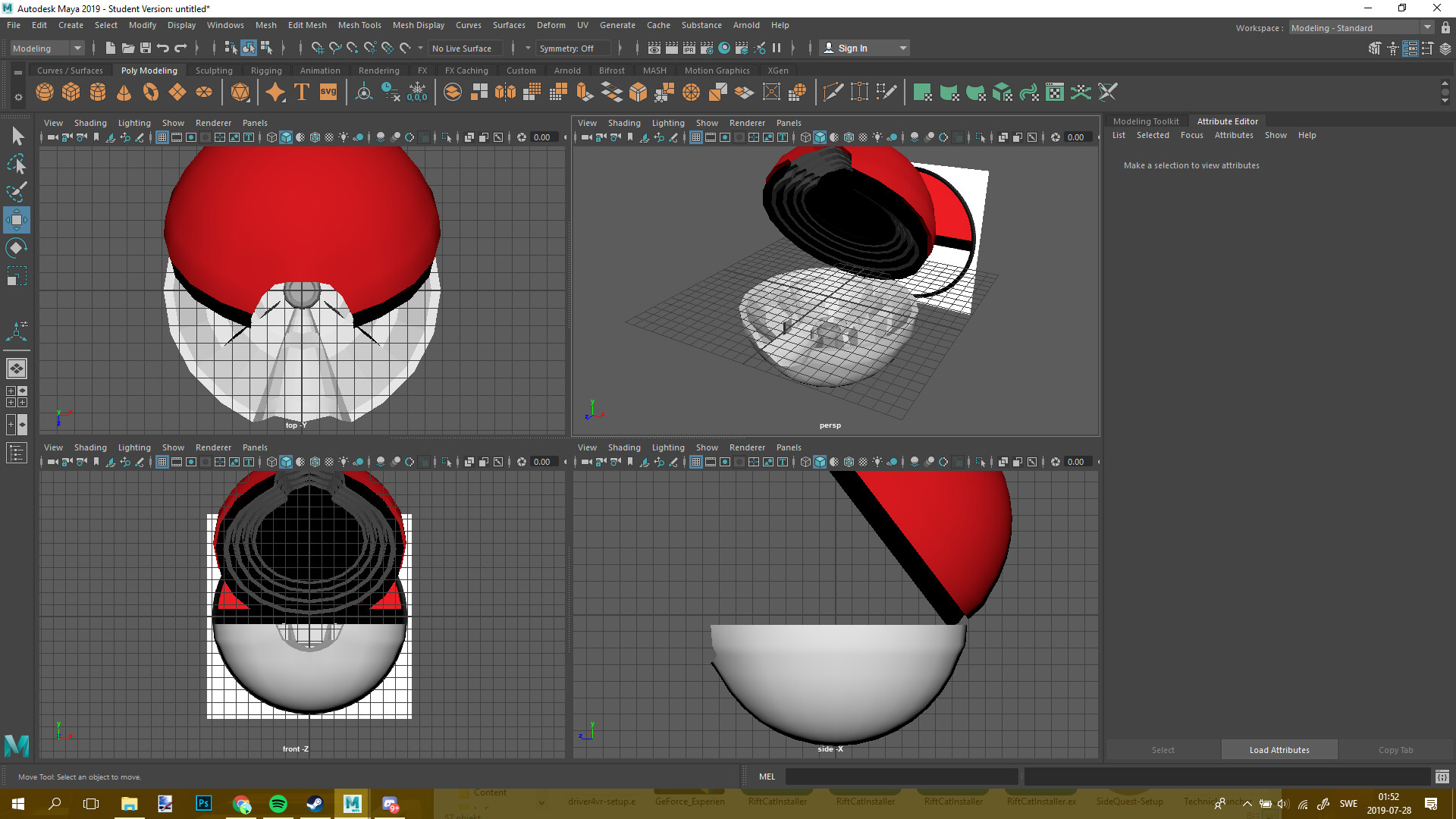Create a polygon cylinder from the shelf
Image resolution: width=1456 pixels, height=819 pixels.
(98, 93)
